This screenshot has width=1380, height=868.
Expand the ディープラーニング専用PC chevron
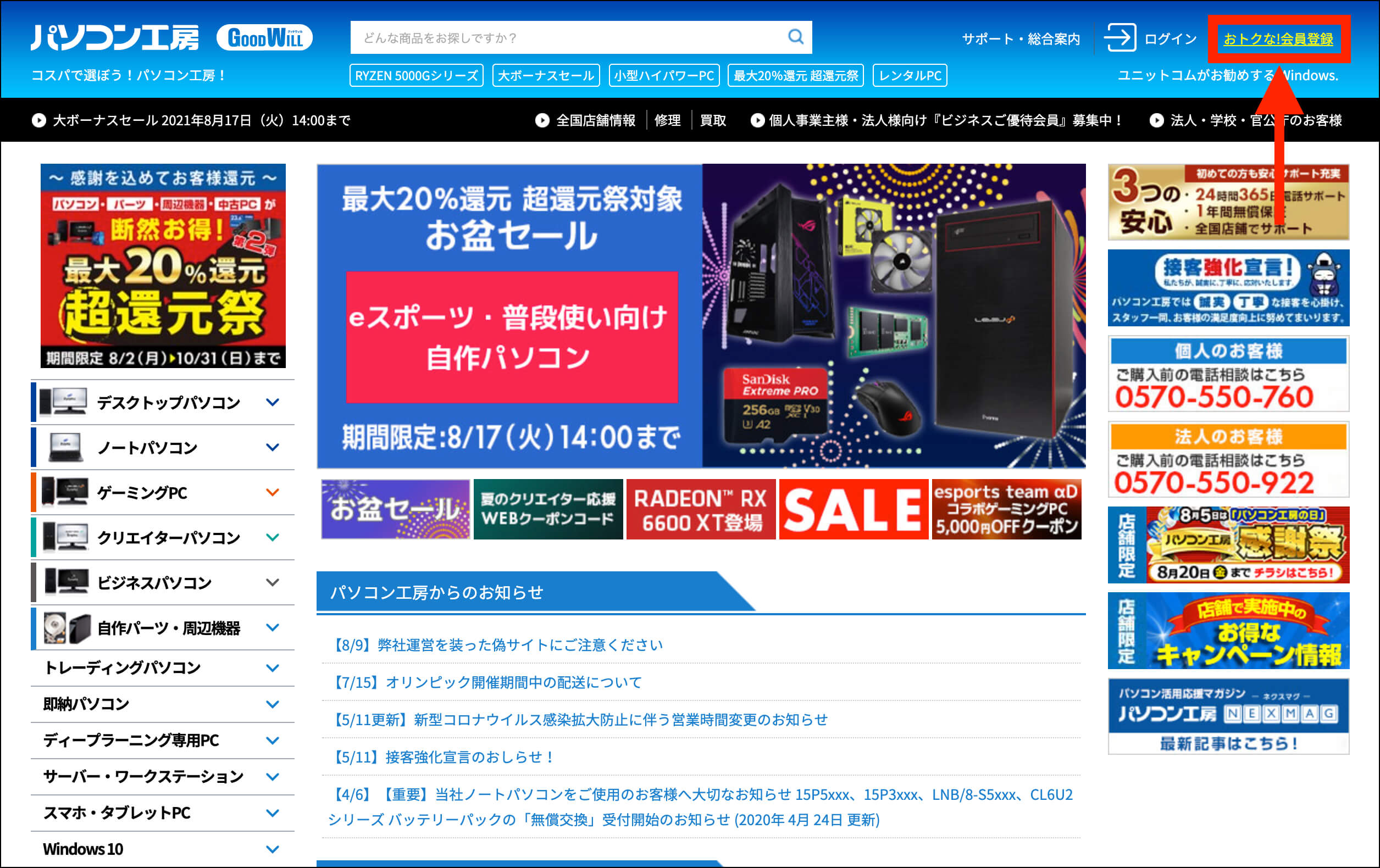point(273,740)
